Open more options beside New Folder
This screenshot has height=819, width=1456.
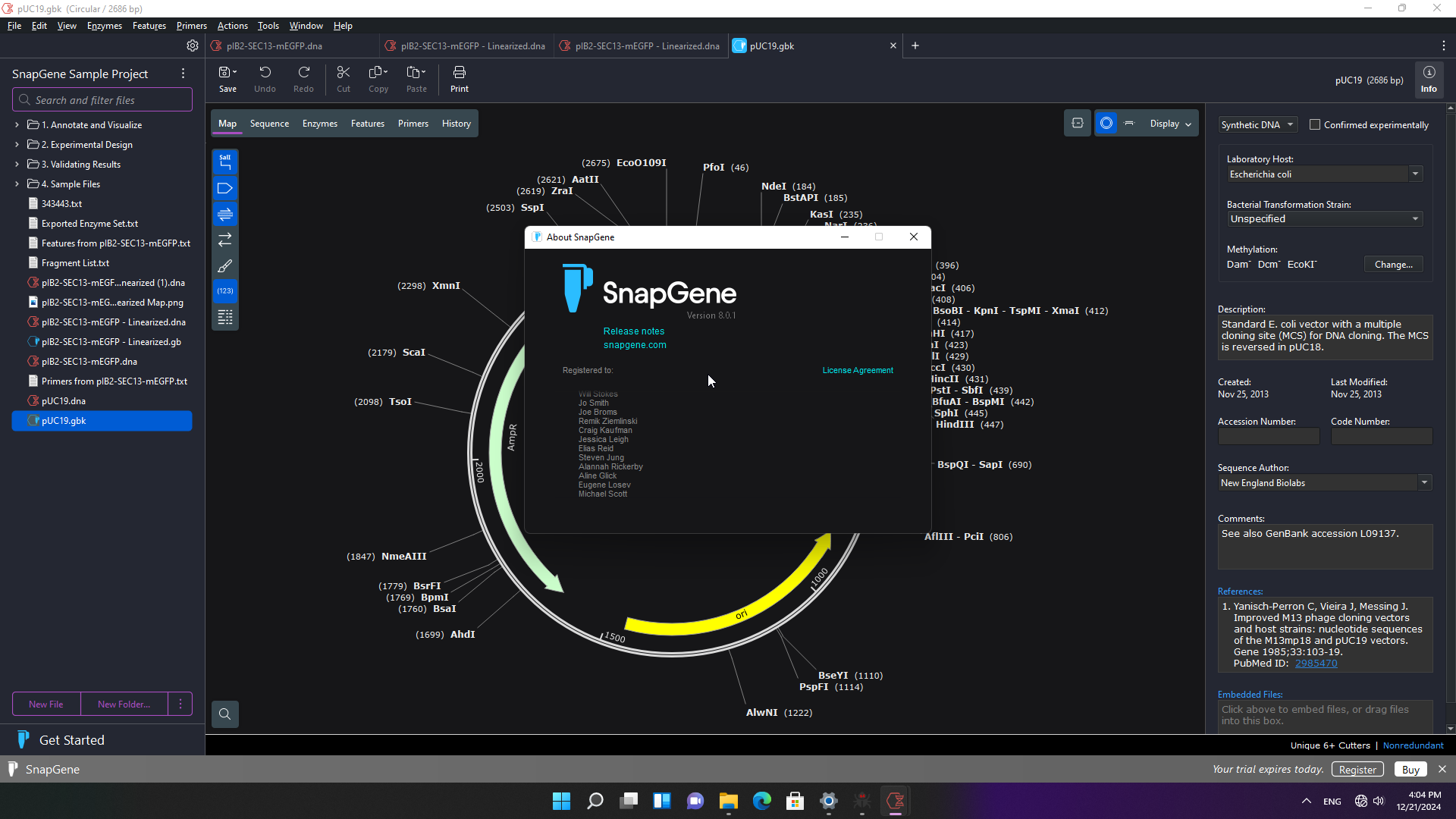click(180, 704)
